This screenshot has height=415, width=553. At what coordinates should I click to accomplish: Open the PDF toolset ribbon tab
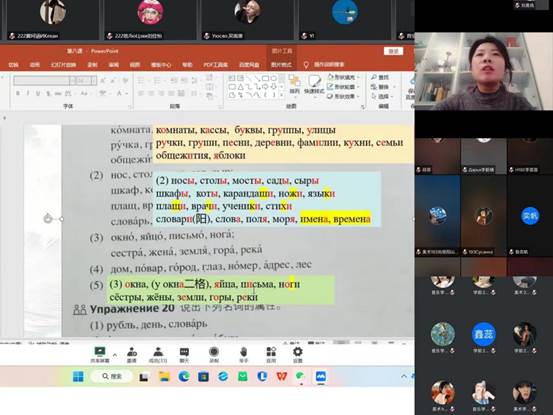tap(215, 65)
